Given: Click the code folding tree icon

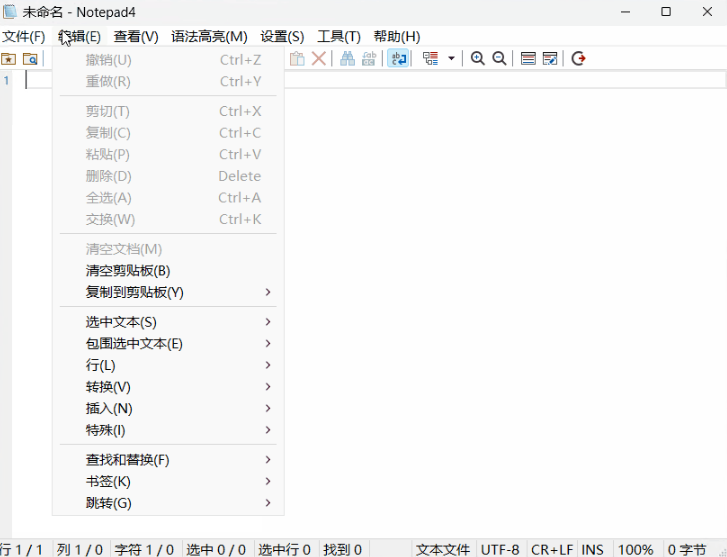Looking at the screenshot, I should tap(430, 58).
